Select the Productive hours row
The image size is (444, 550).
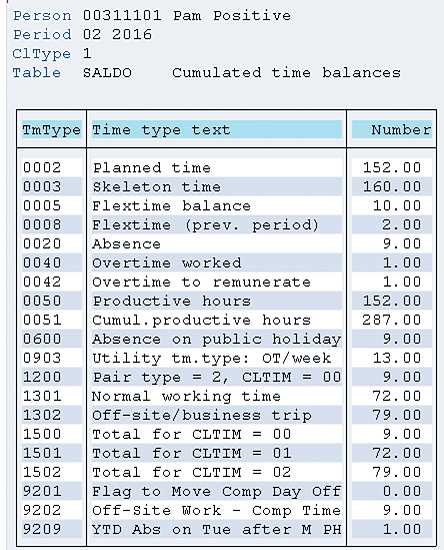coord(227,301)
